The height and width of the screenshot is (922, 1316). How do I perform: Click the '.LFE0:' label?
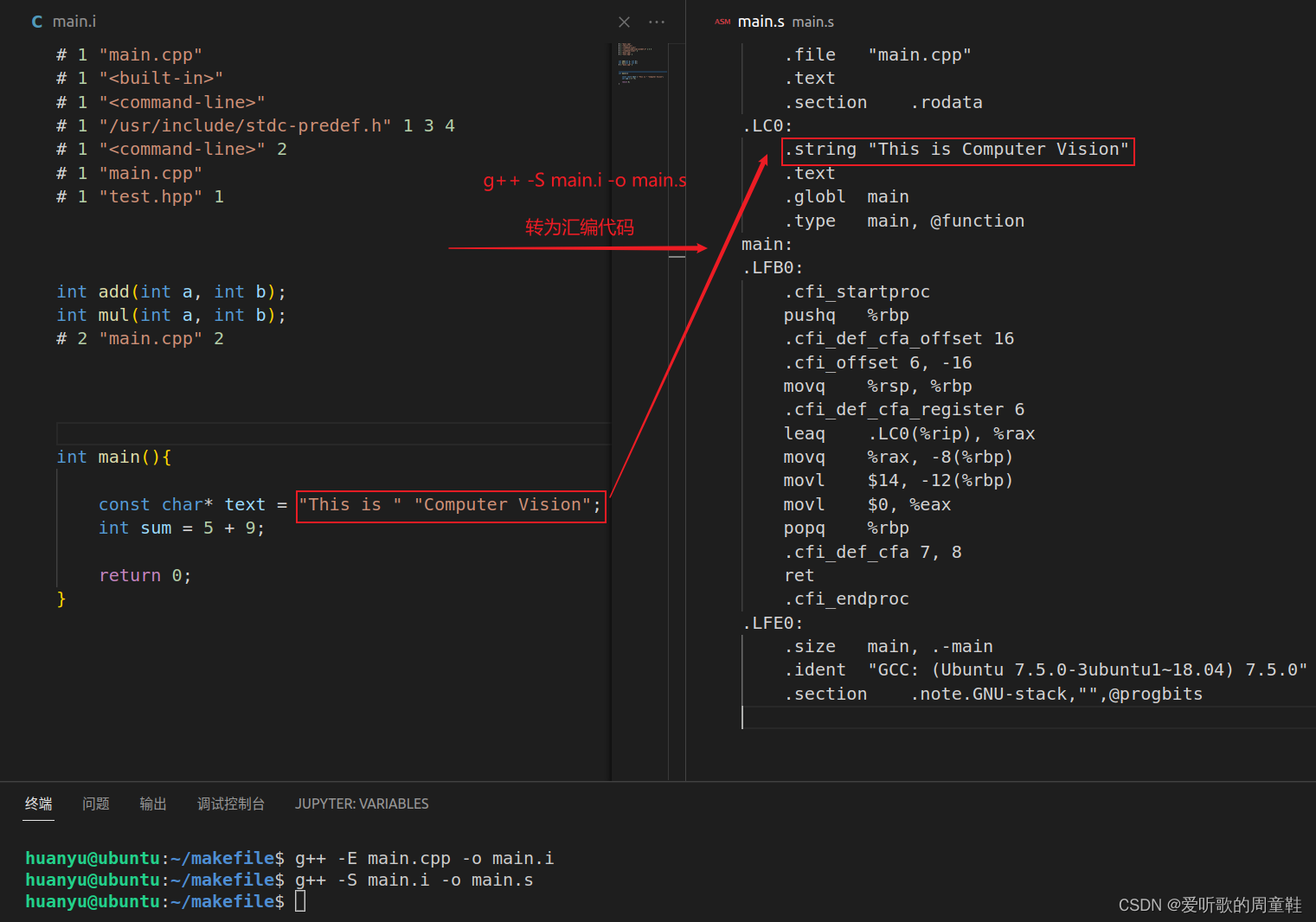coord(773,623)
